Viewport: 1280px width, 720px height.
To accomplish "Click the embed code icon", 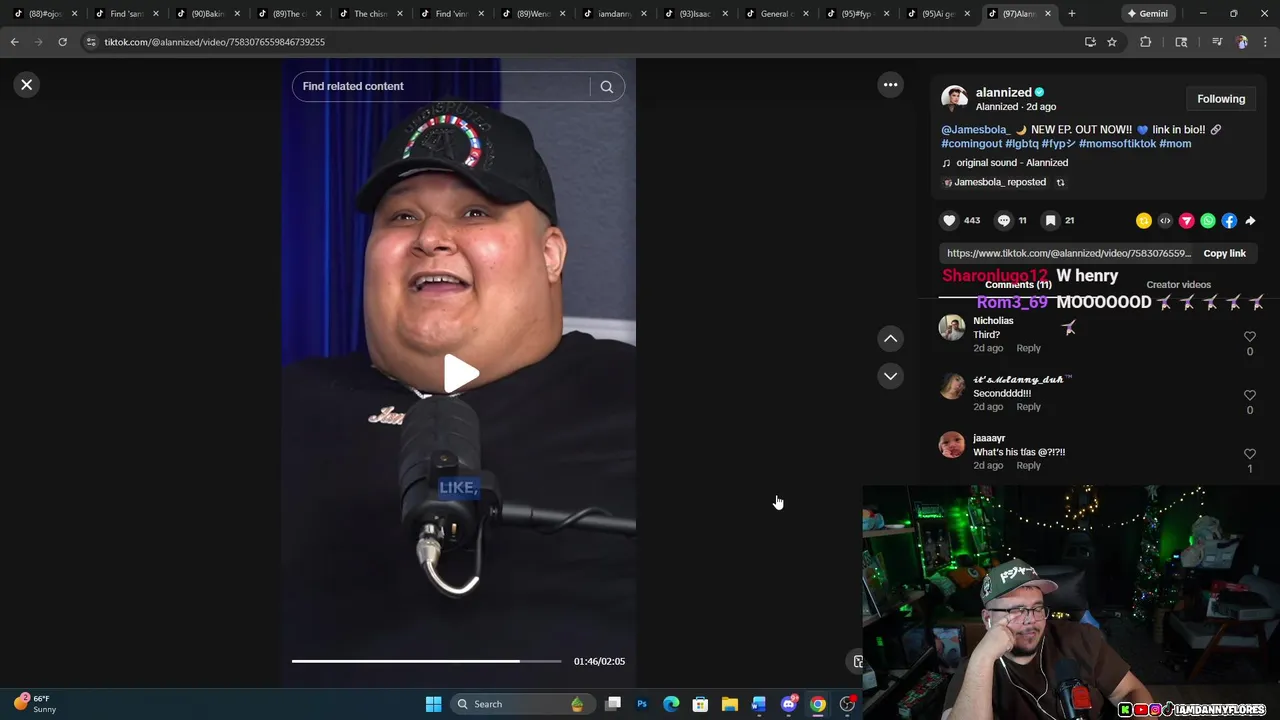I will tap(1165, 221).
